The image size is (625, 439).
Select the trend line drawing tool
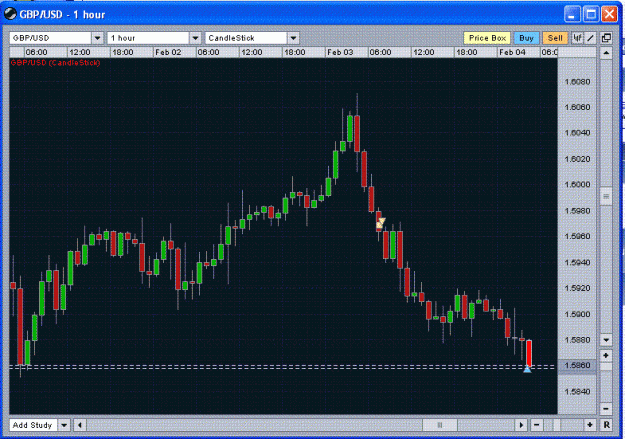(590, 38)
